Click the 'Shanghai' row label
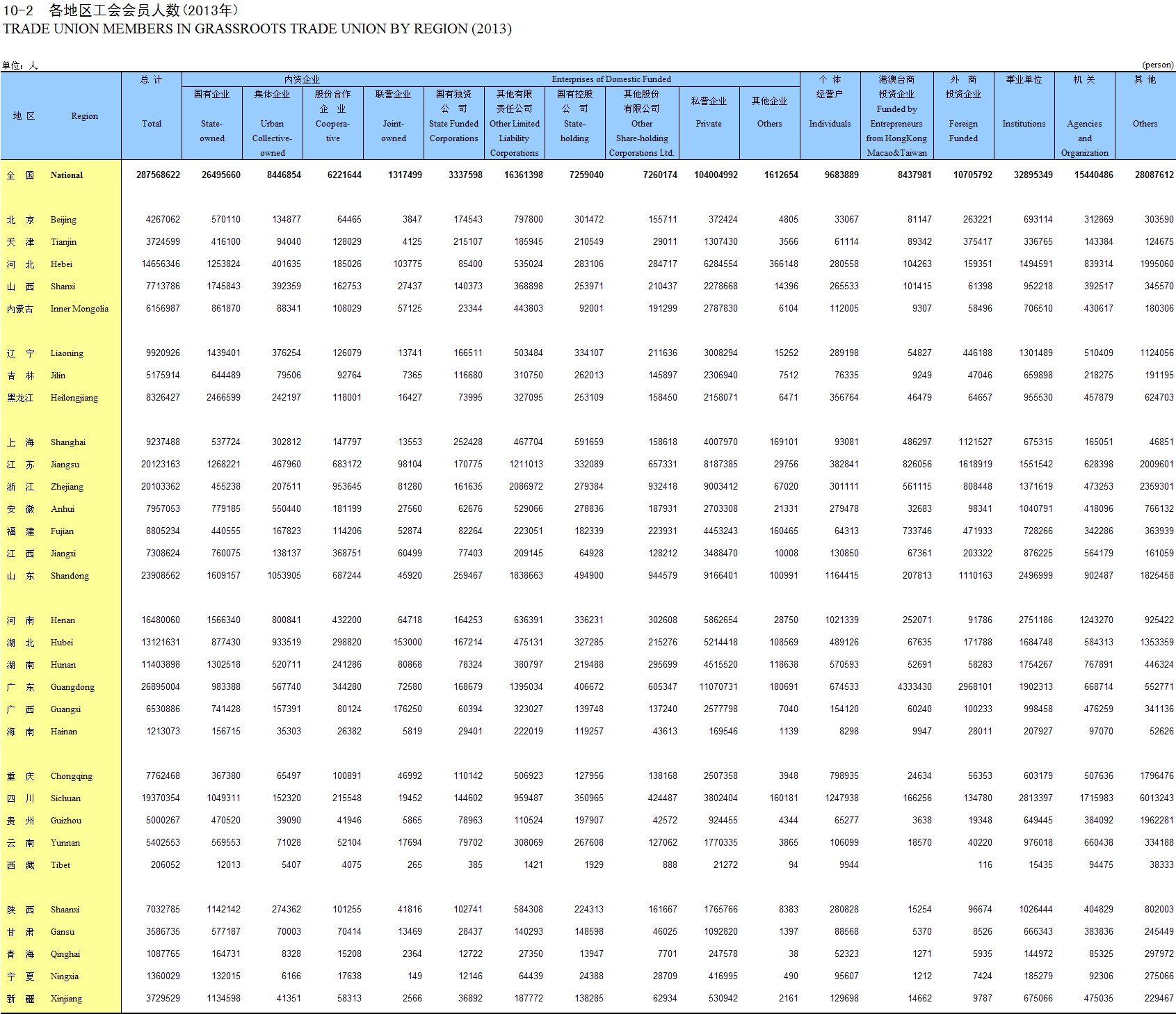Screen dimensions: 1176x1014 [68, 442]
